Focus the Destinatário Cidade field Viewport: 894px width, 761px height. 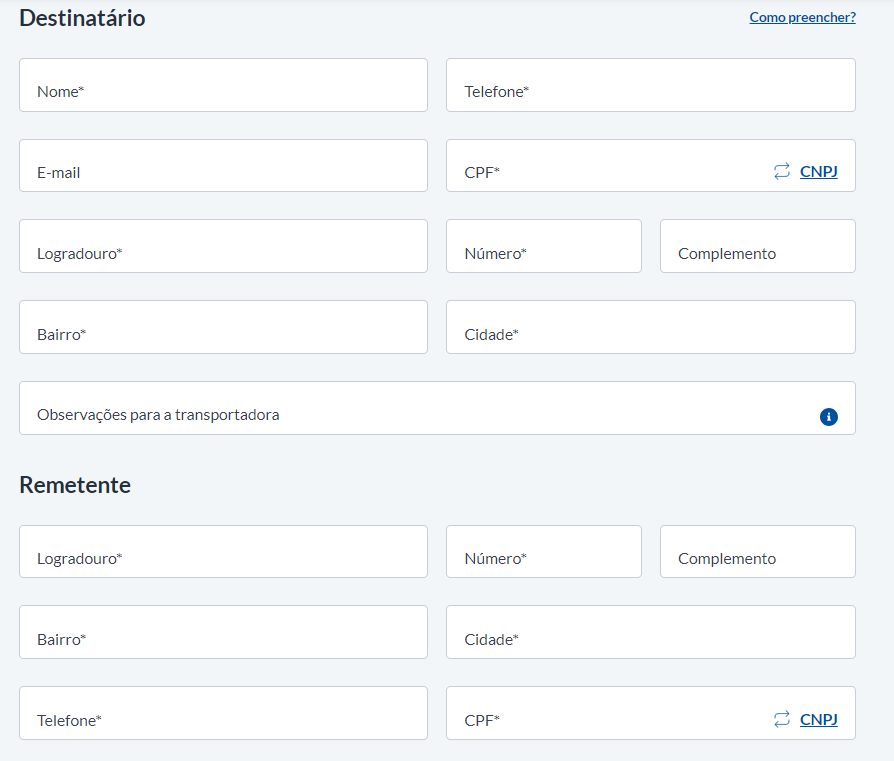click(651, 327)
